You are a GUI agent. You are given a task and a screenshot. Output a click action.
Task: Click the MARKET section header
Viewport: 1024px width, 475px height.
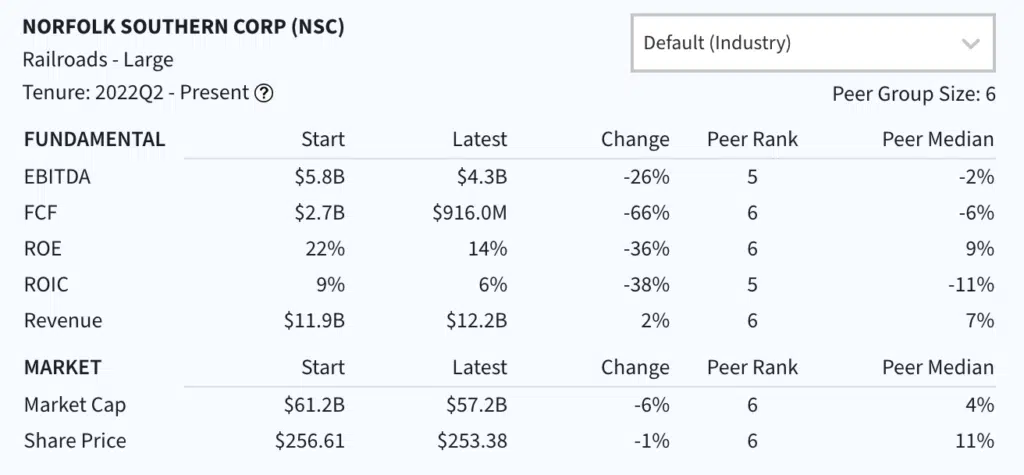(62, 367)
